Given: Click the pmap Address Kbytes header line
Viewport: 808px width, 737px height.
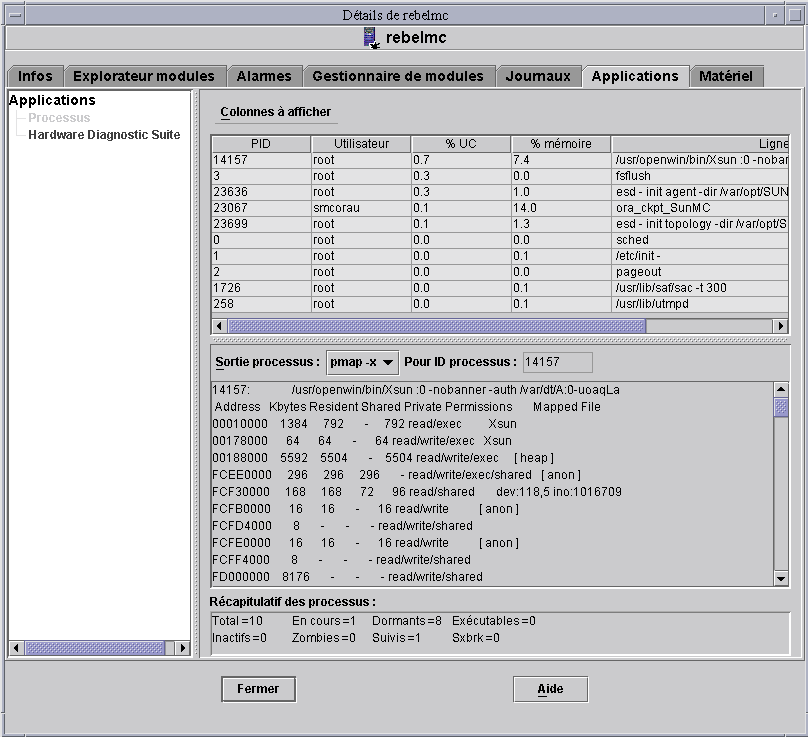Looking at the screenshot, I should click(407, 407).
